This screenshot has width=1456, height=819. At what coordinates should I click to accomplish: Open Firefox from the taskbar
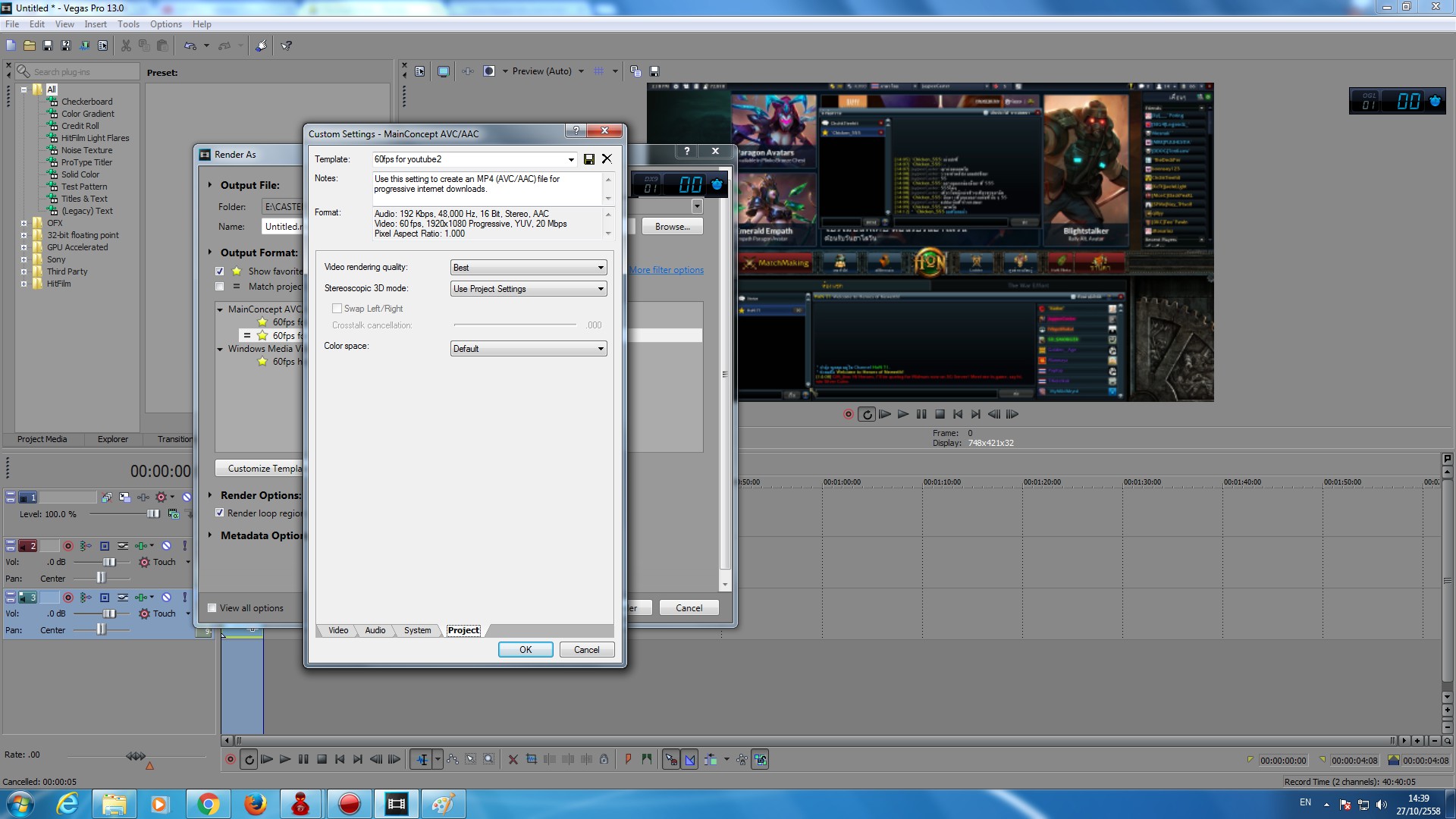pos(255,804)
